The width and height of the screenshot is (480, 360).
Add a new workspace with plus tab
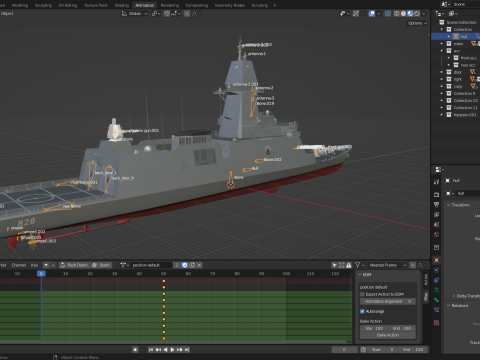(x=274, y=5)
